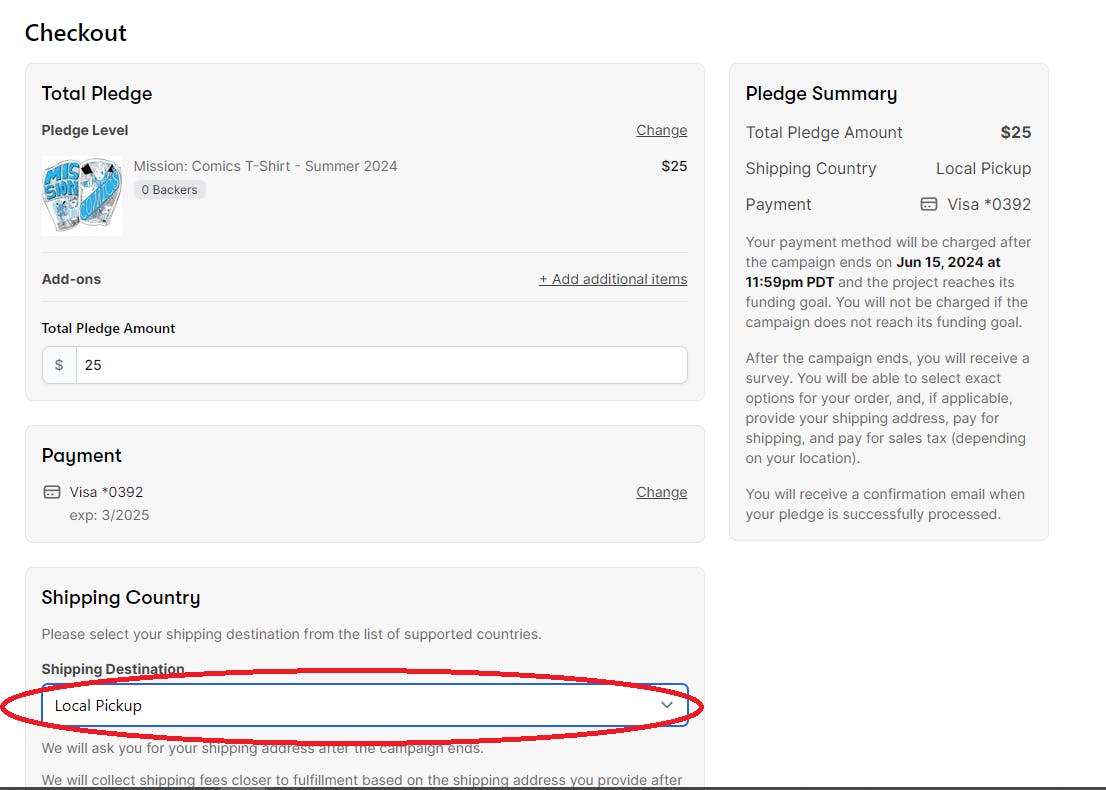Click the dollar sign prefix of pledge amount
This screenshot has width=1106, height=790.
click(59, 365)
